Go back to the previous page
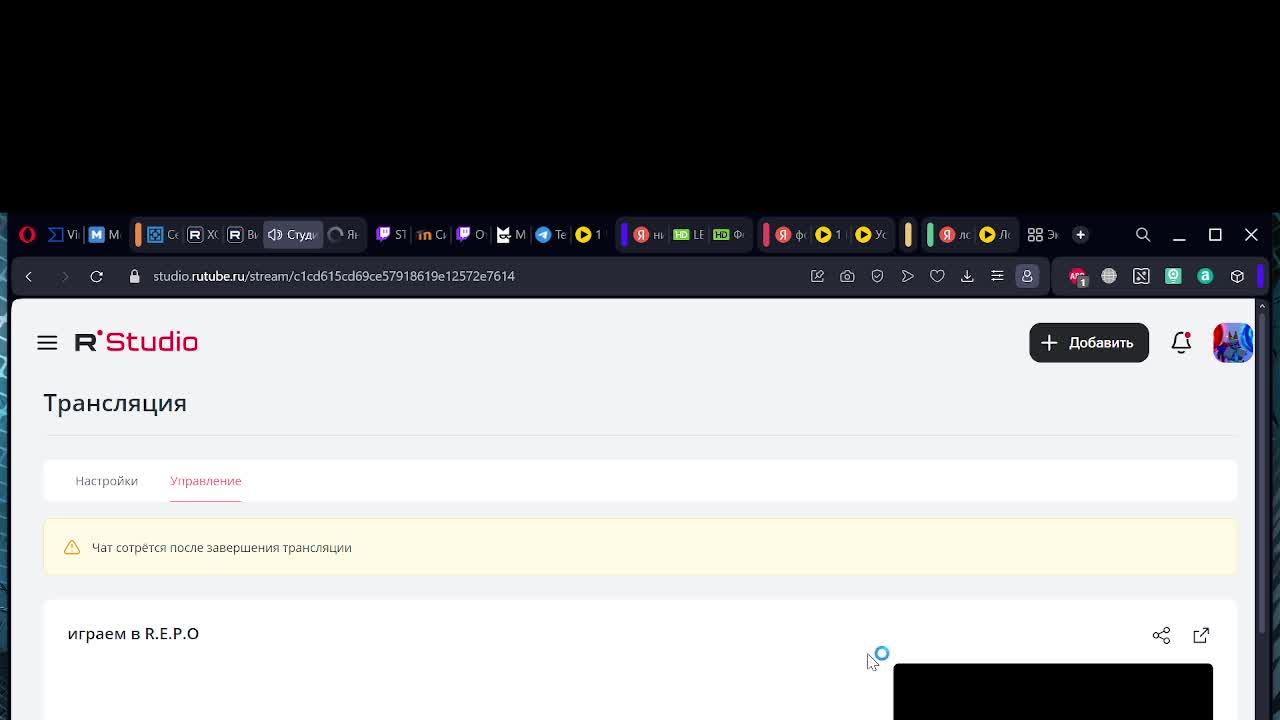 [29, 276]
